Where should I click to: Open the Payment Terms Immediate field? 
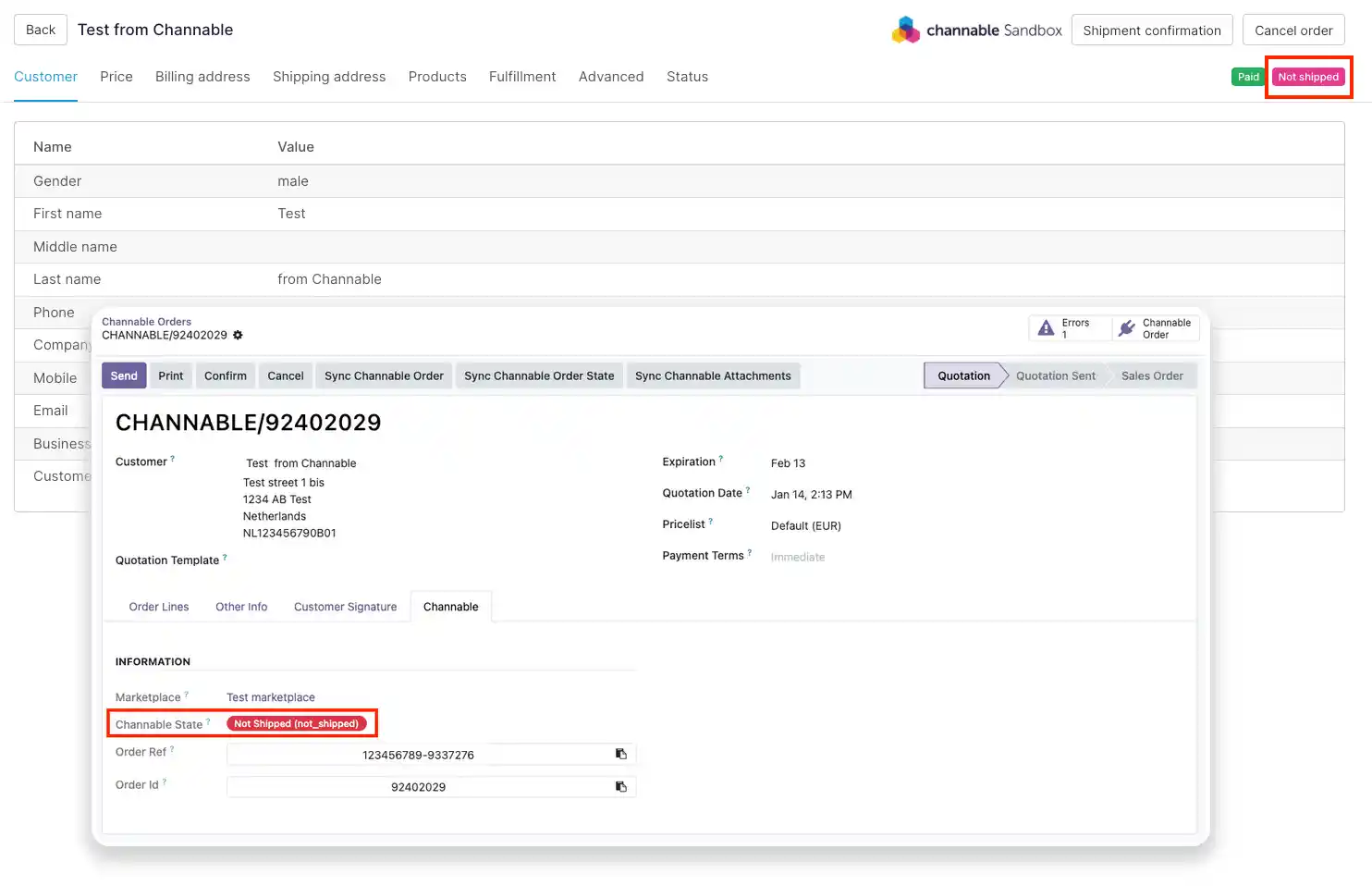[x=797, y=557]
